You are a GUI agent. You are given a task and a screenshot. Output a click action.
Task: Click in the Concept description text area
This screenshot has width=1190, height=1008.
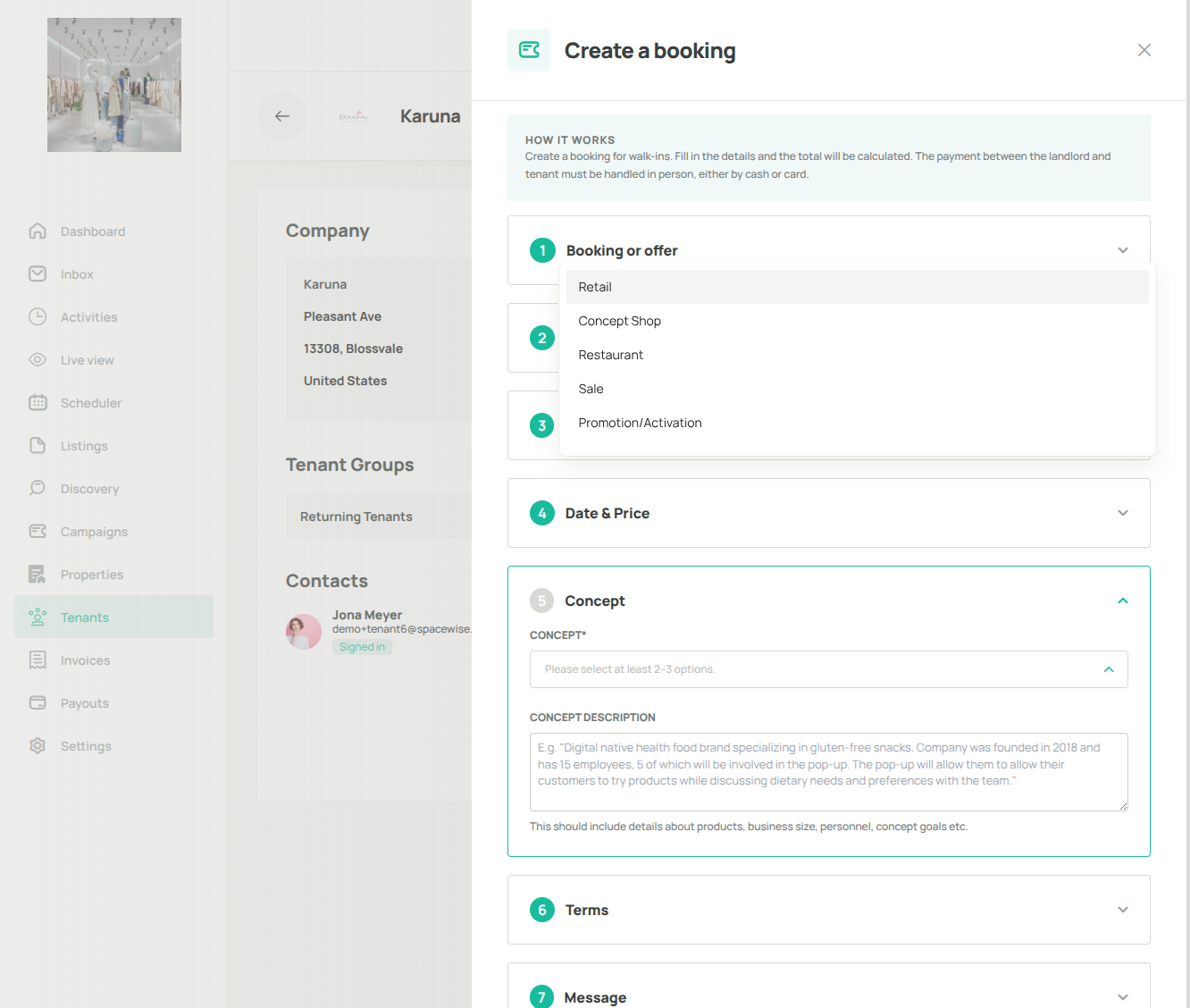coord(829,772)
